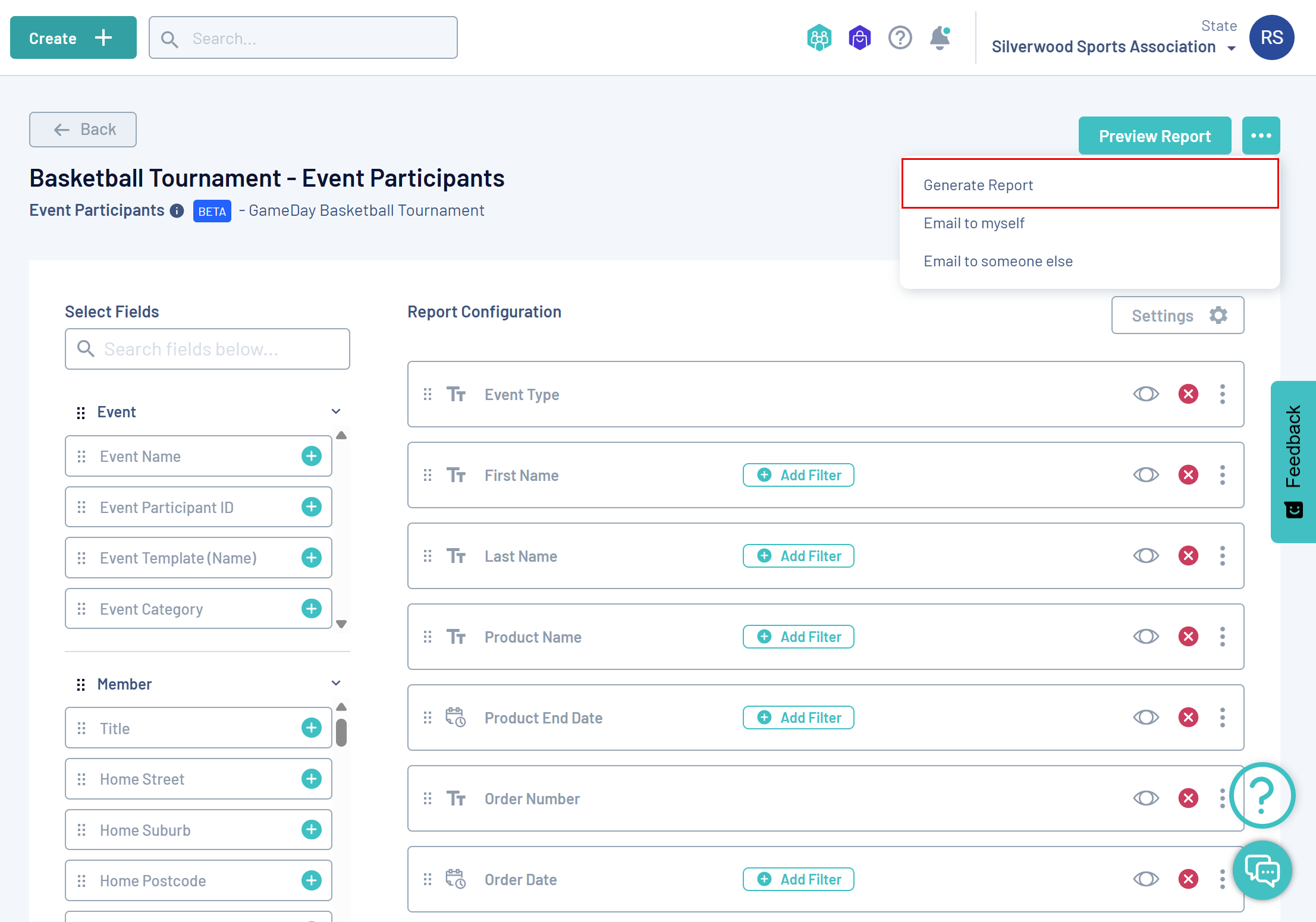This screenshot has width=1316, height=922.
Task: Hide the Product Name field via eye icon
Action: point(1145,637)
